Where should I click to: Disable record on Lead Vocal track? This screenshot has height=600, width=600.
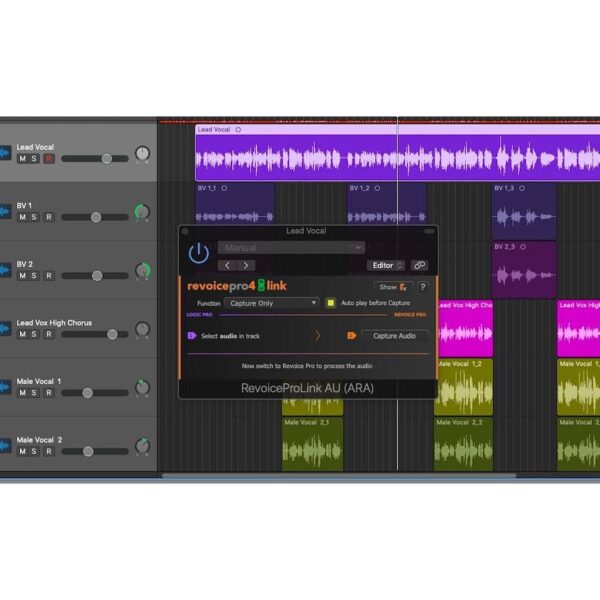pyautogui.click(x=49, y=159)
